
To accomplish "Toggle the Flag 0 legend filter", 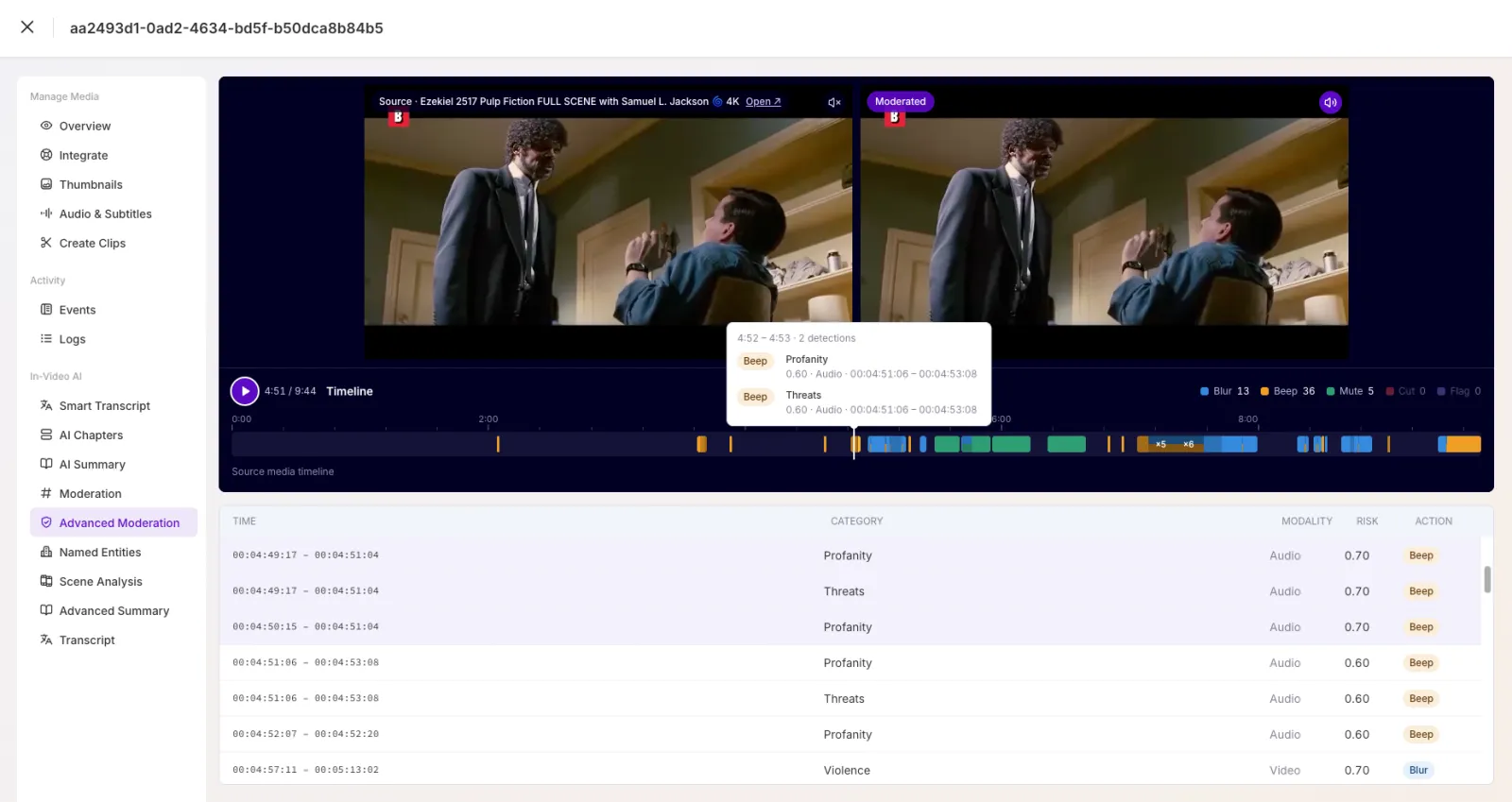I will (1459, 391).
